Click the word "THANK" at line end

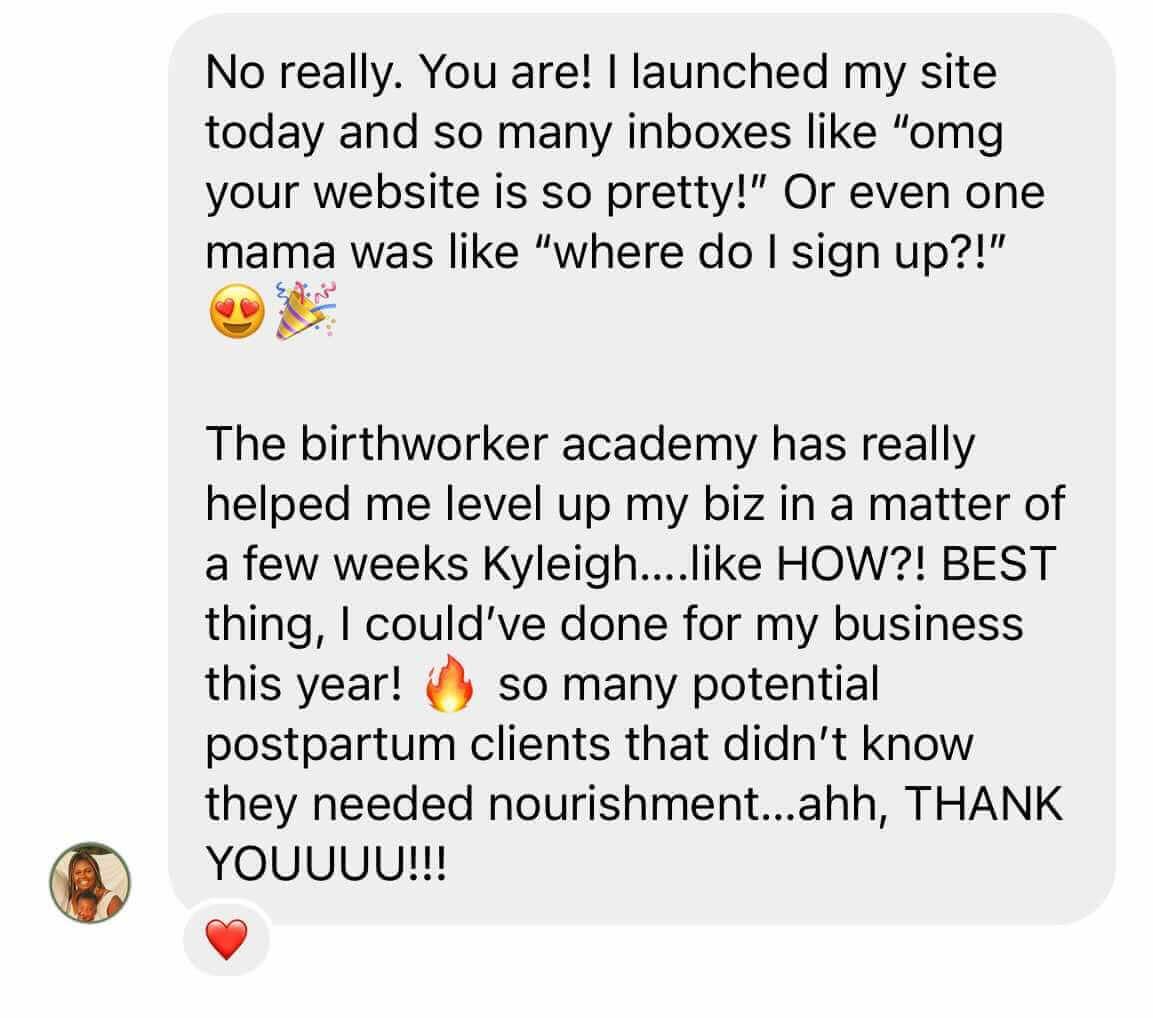[983, 803]
